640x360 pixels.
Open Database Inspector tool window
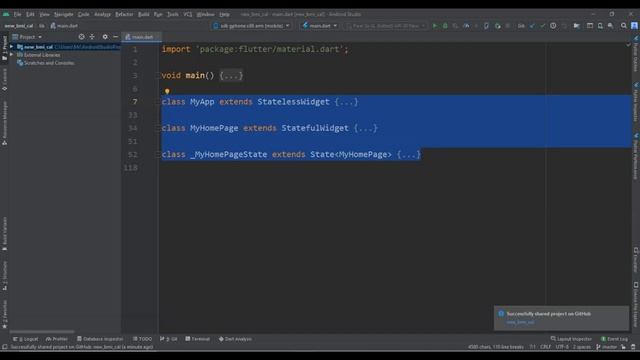click(x=100, y=339)
